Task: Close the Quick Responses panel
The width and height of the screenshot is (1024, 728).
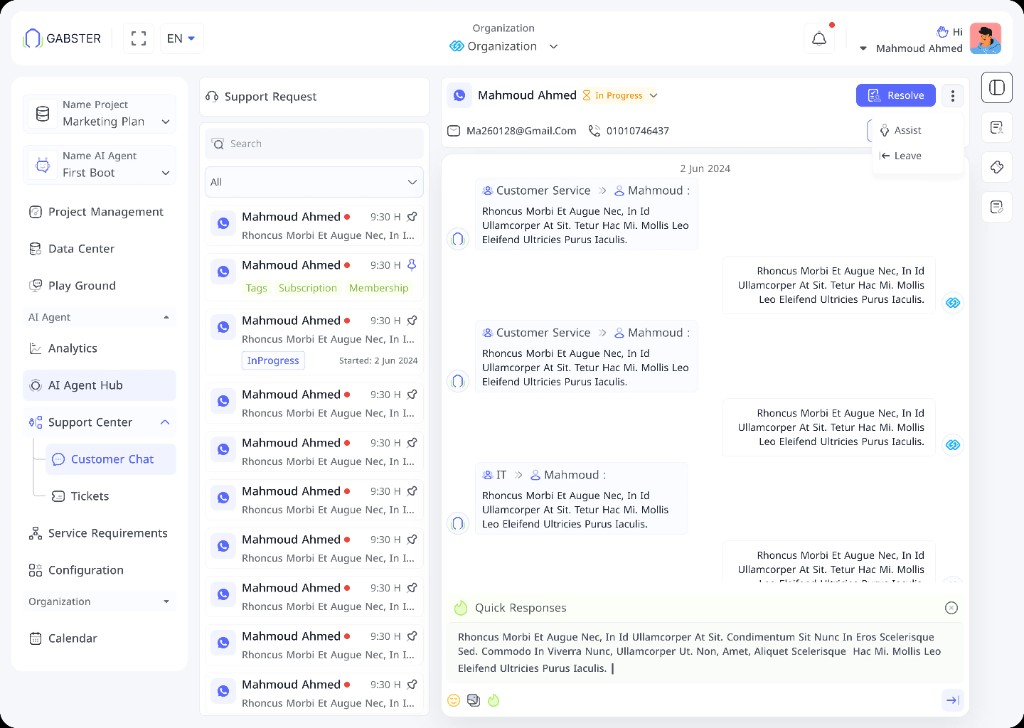Action: [952, 608]
